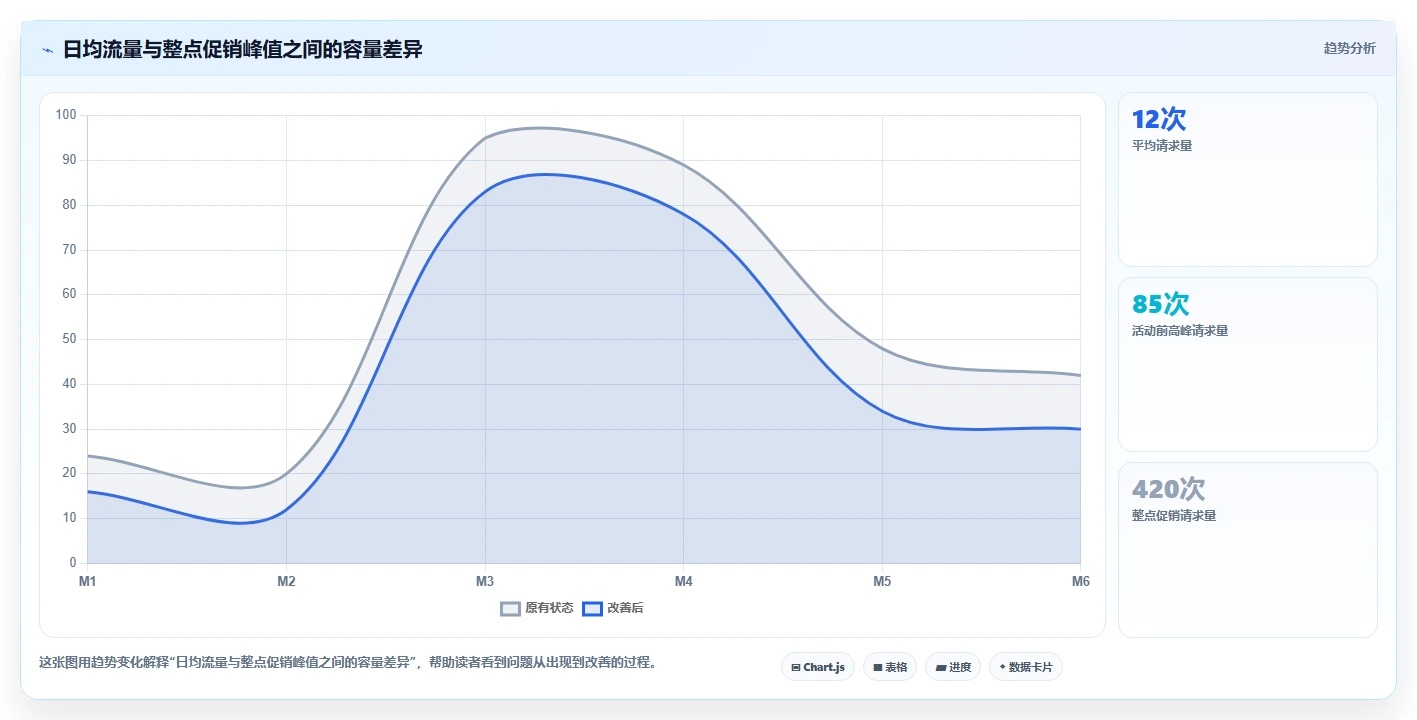
Task: Open the 85次 活动前高峰请求量 card
Action: tap(1248, 364)
